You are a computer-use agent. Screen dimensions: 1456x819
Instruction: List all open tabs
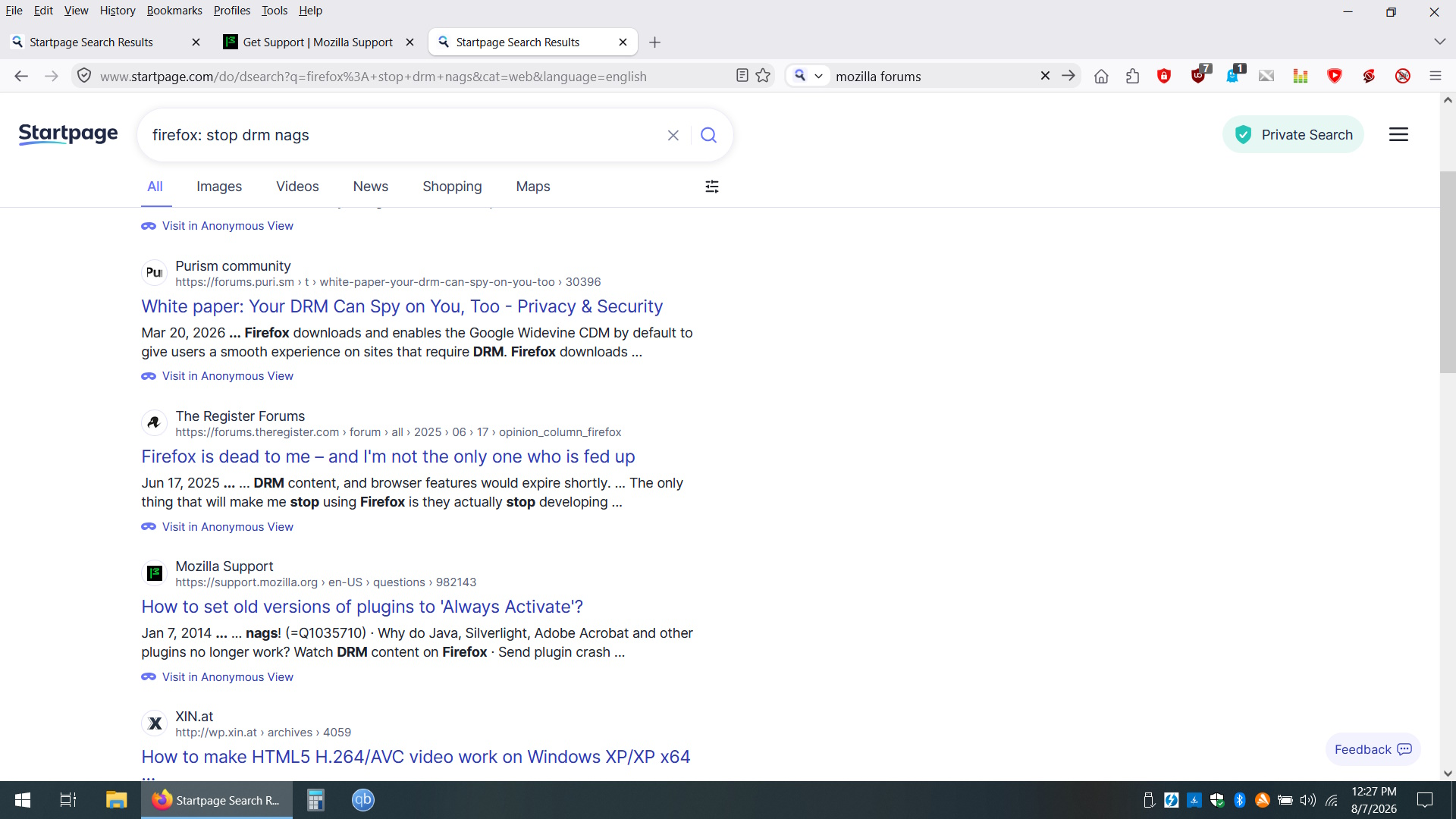pyautogui.click(x=1439, y=42)
